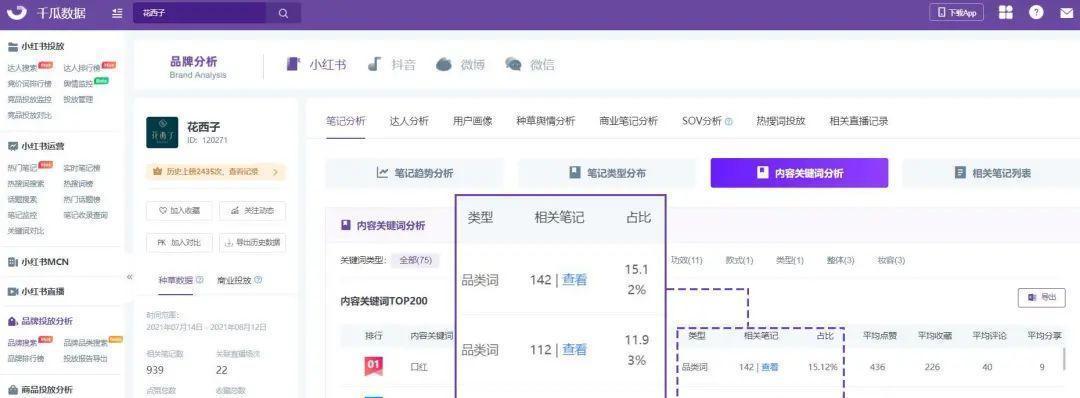Image resolution: width=1080 pixels, height=398 pixels.
Task: Open the SOV分析 tab
Action: 702,121
